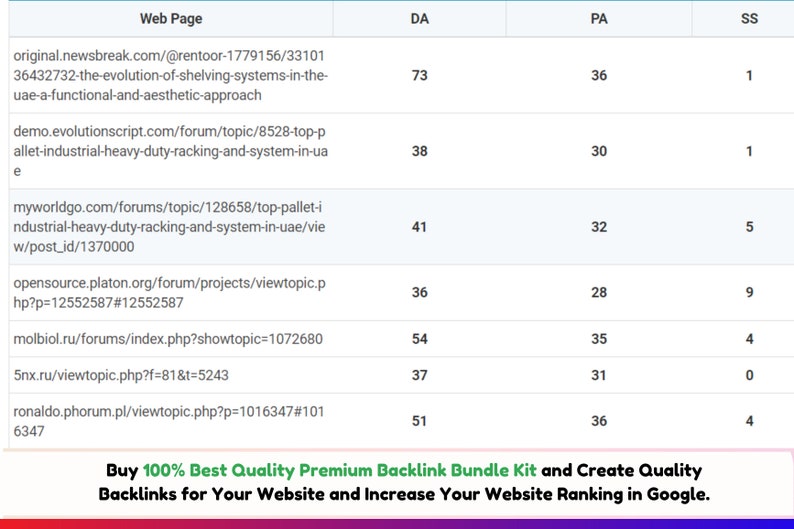Click the DA value 54 for molbiol.ru
Image resolution: width=794 pixels, height=529 pixels.
[x=419, y=339]
